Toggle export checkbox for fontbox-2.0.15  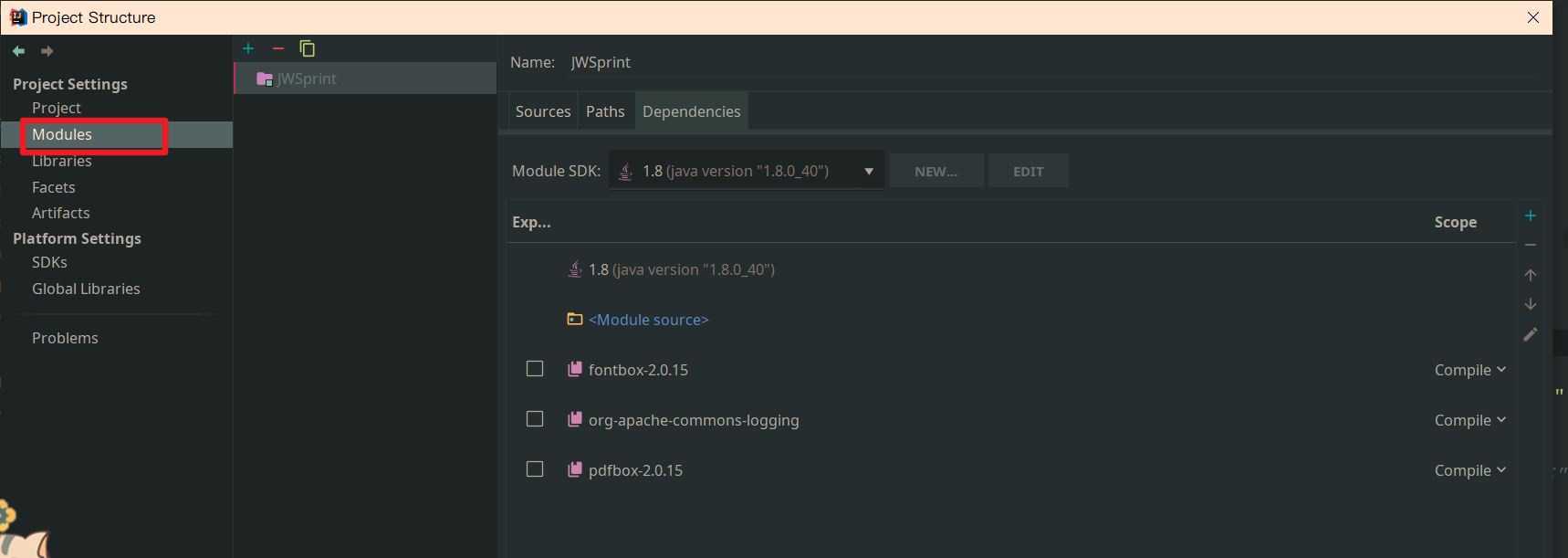535,369
